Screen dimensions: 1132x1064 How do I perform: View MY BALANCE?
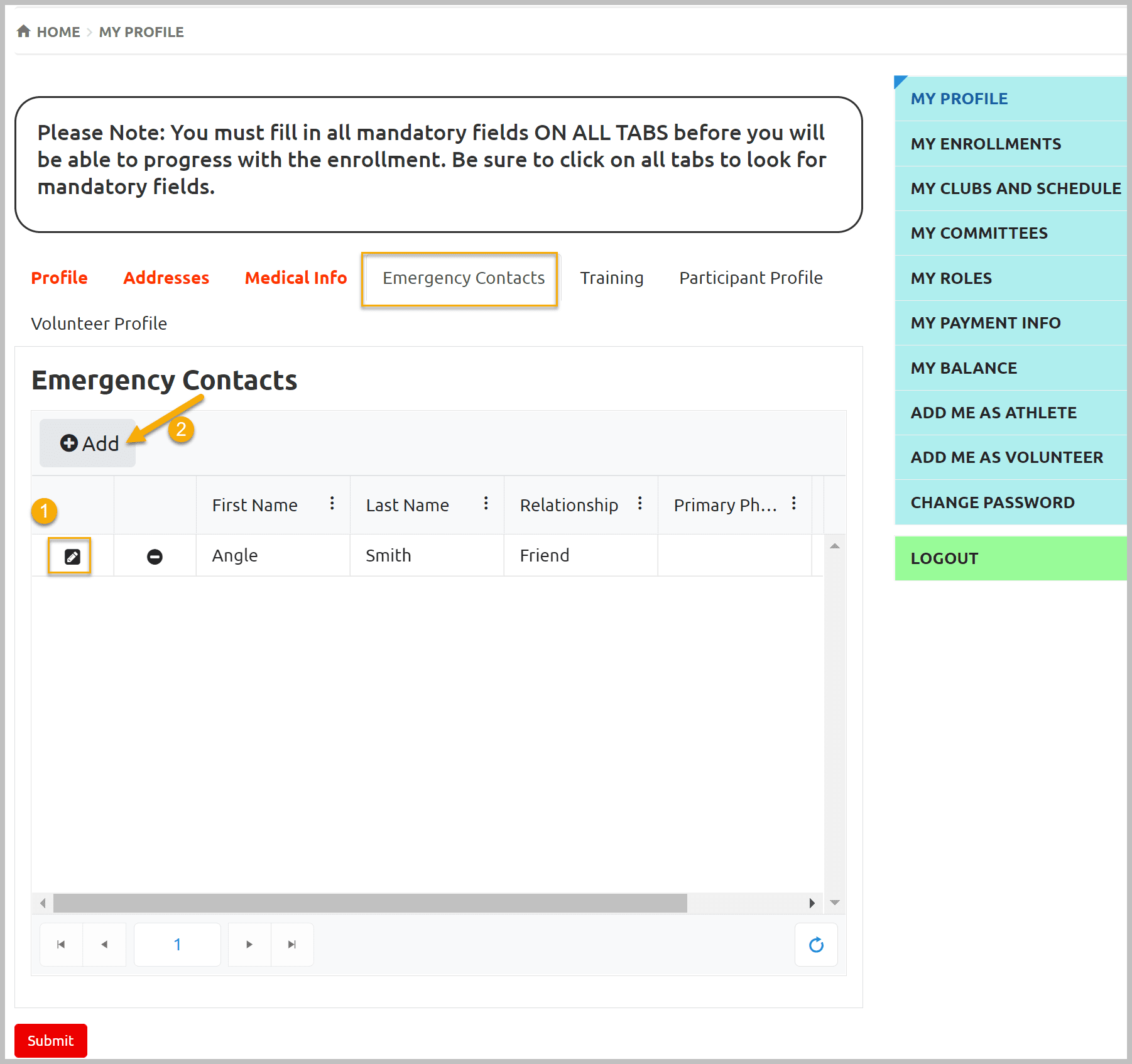click(1010, 368)
